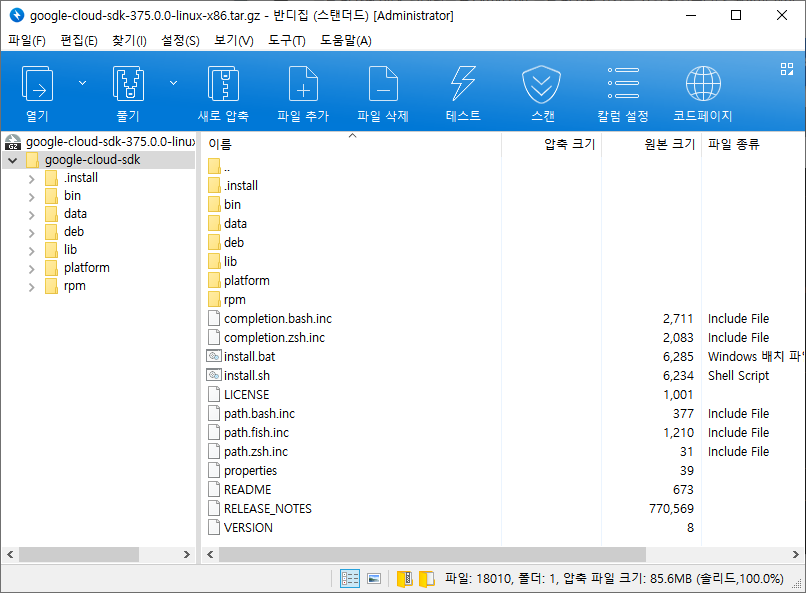Run the 테스트 (Test) lightning tool
The width and height of the screenshot is (806, 593).
(x=463, y=83)
